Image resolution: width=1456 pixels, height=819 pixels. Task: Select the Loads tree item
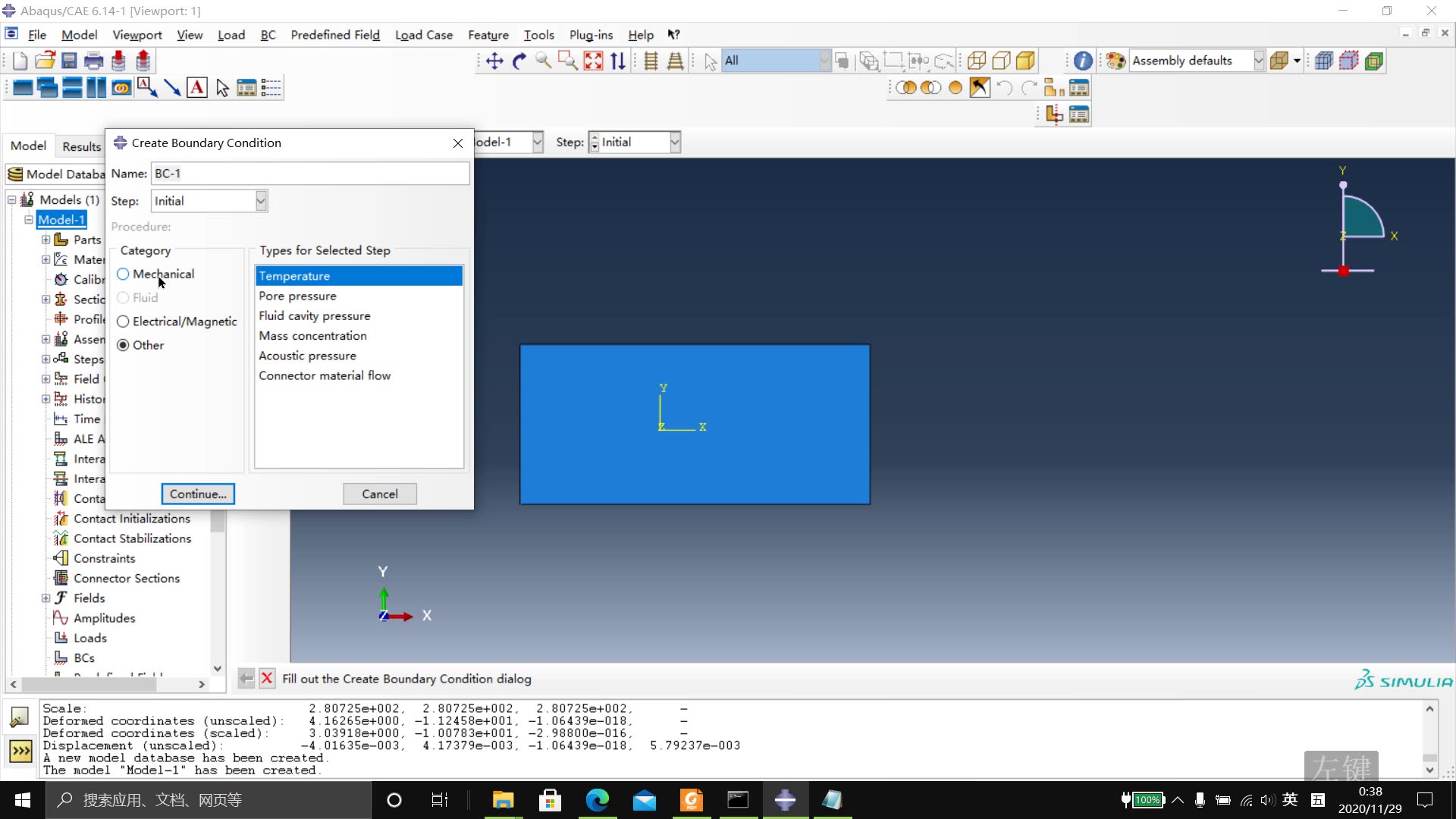click(x=89, y=638)
